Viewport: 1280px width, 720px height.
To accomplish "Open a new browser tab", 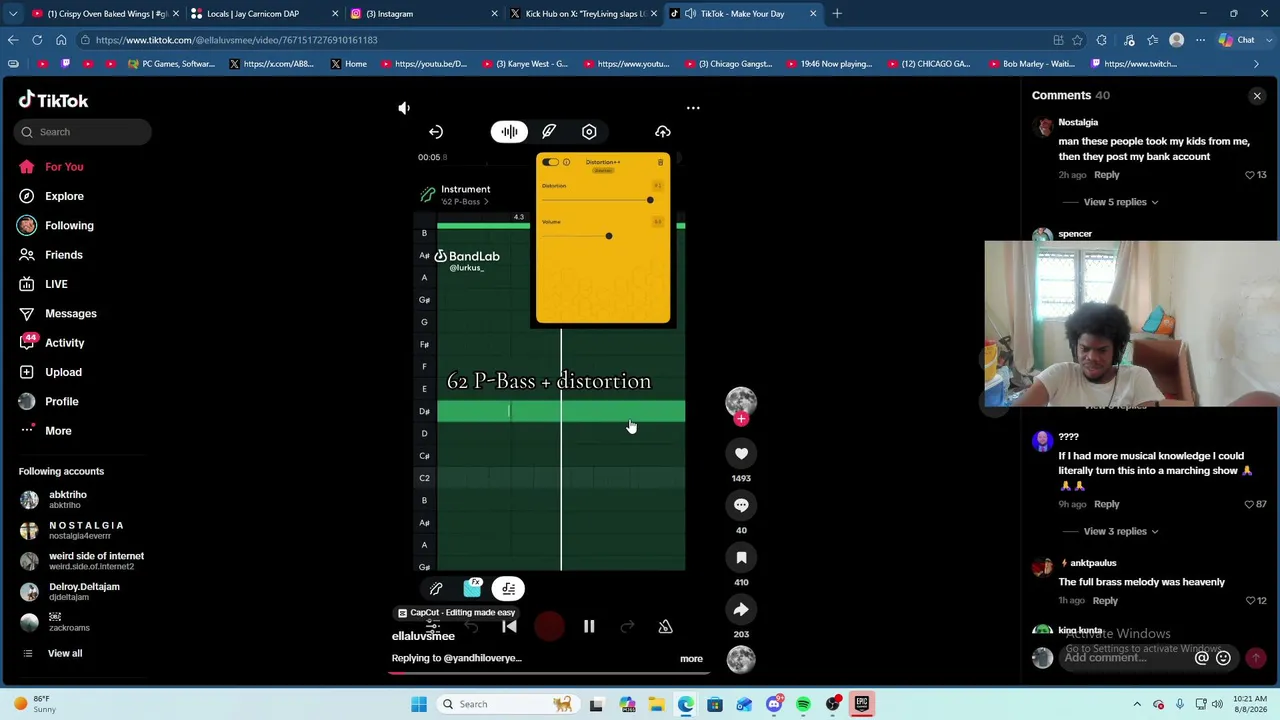I will (x=837, y=14).
